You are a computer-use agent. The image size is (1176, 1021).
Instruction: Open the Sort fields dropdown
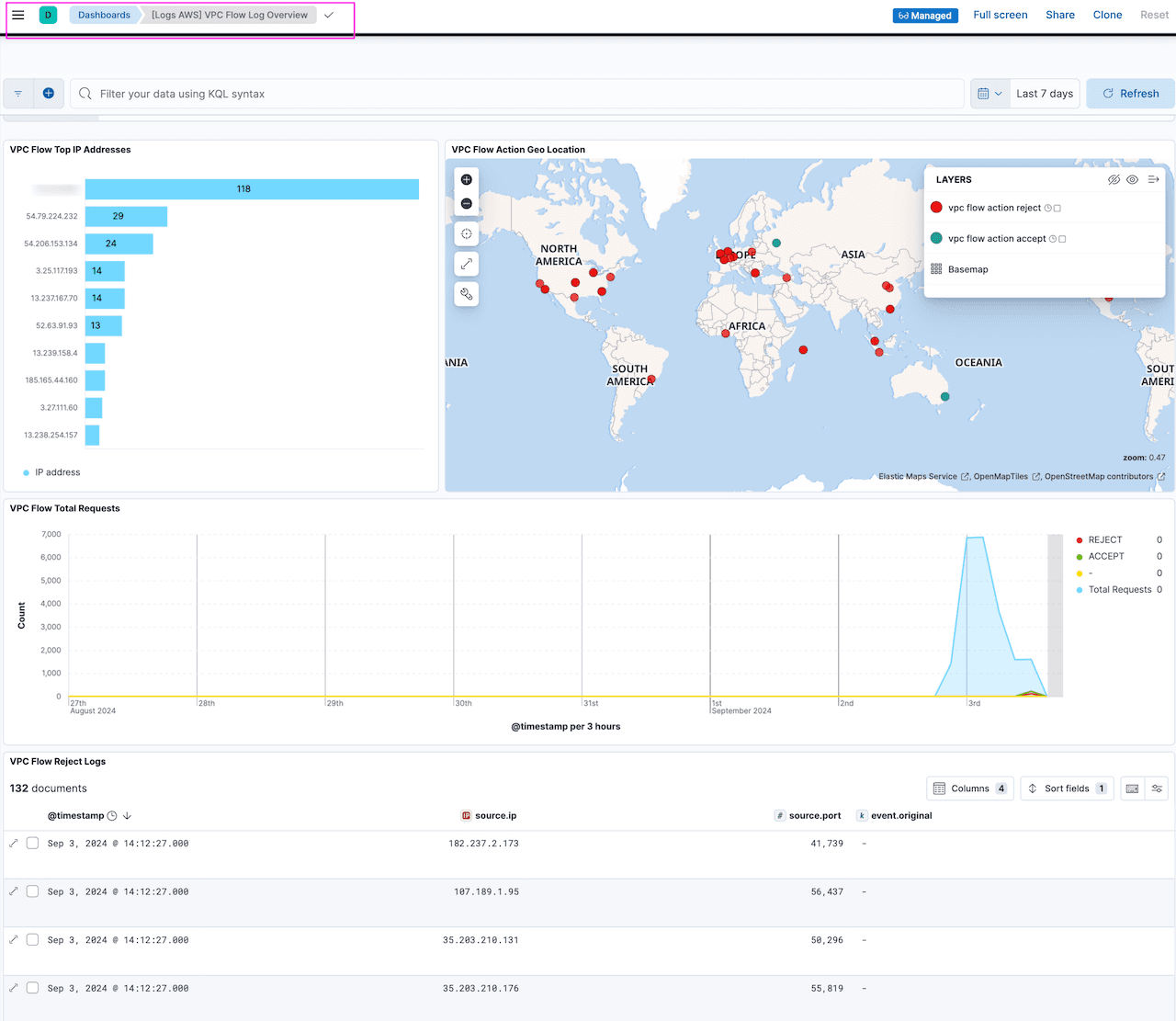tap(1067, 788)
